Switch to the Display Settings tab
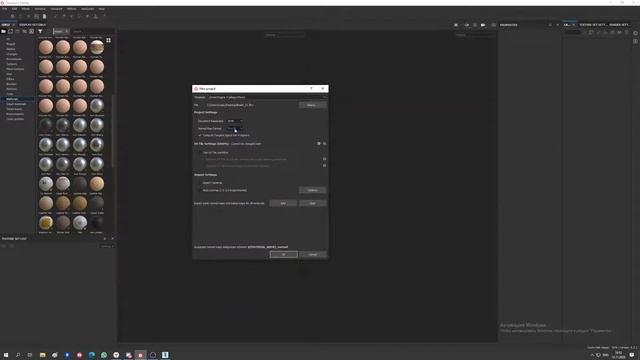The image size is (640, 360). click(x=33, y=25)
